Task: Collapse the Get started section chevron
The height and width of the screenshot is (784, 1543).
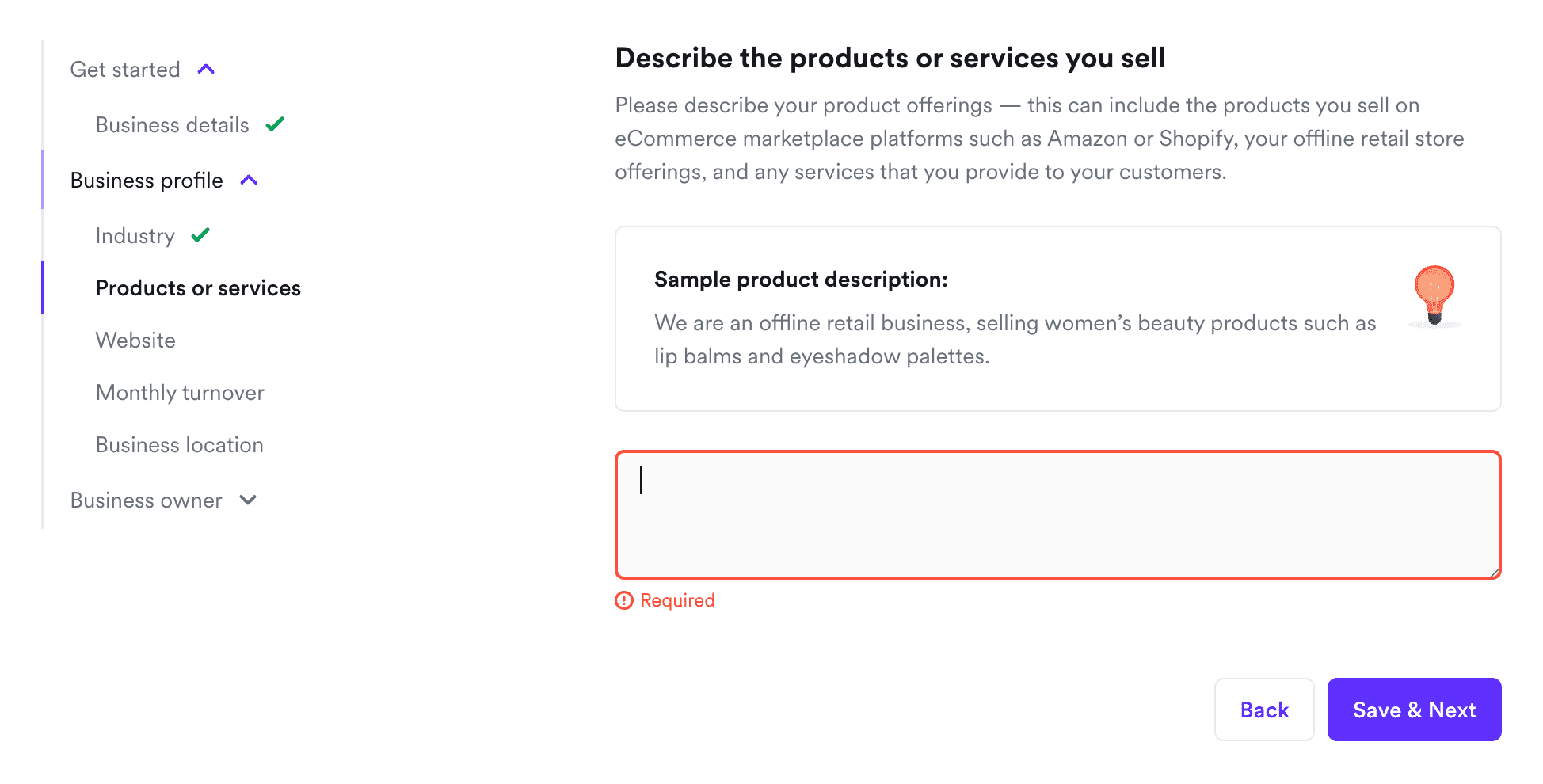Action: click(x=206, y=70)
